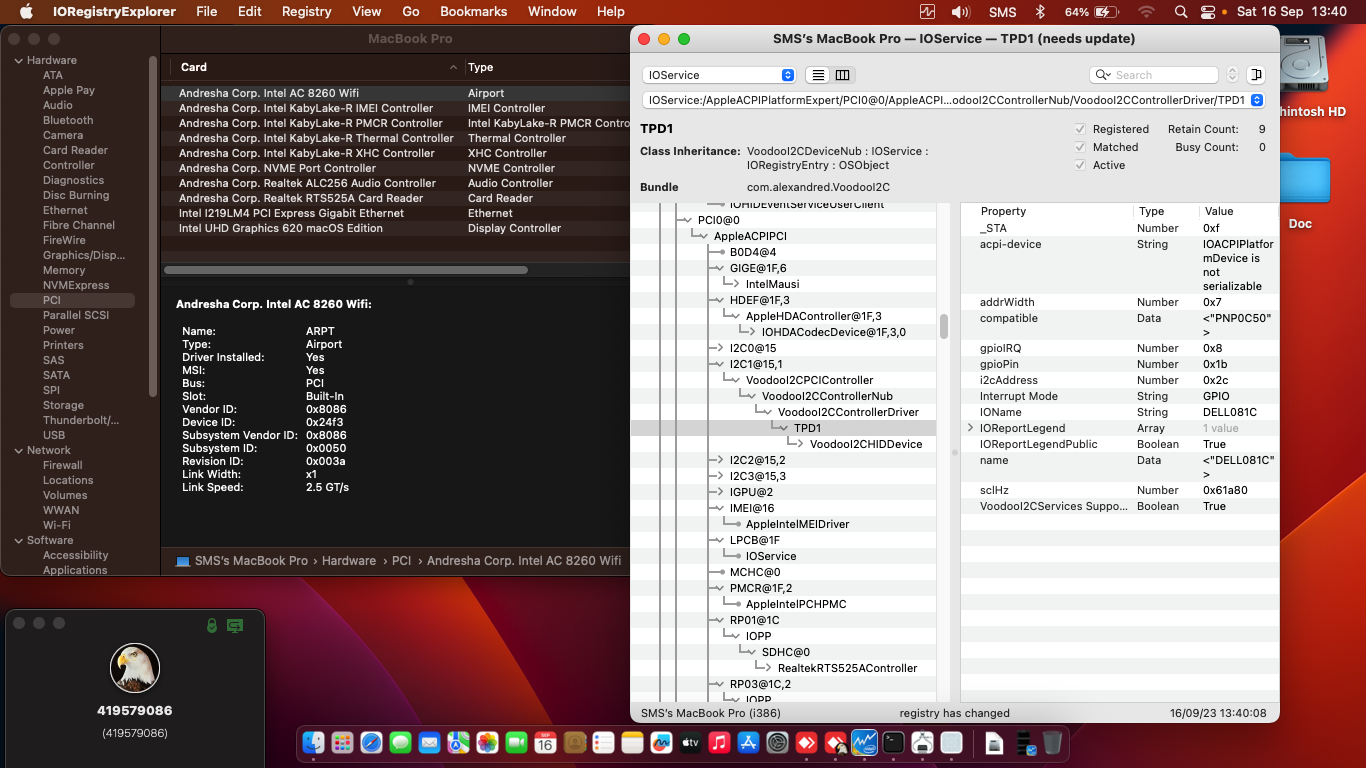Open the Bookmarks menu

click(473, 12)
